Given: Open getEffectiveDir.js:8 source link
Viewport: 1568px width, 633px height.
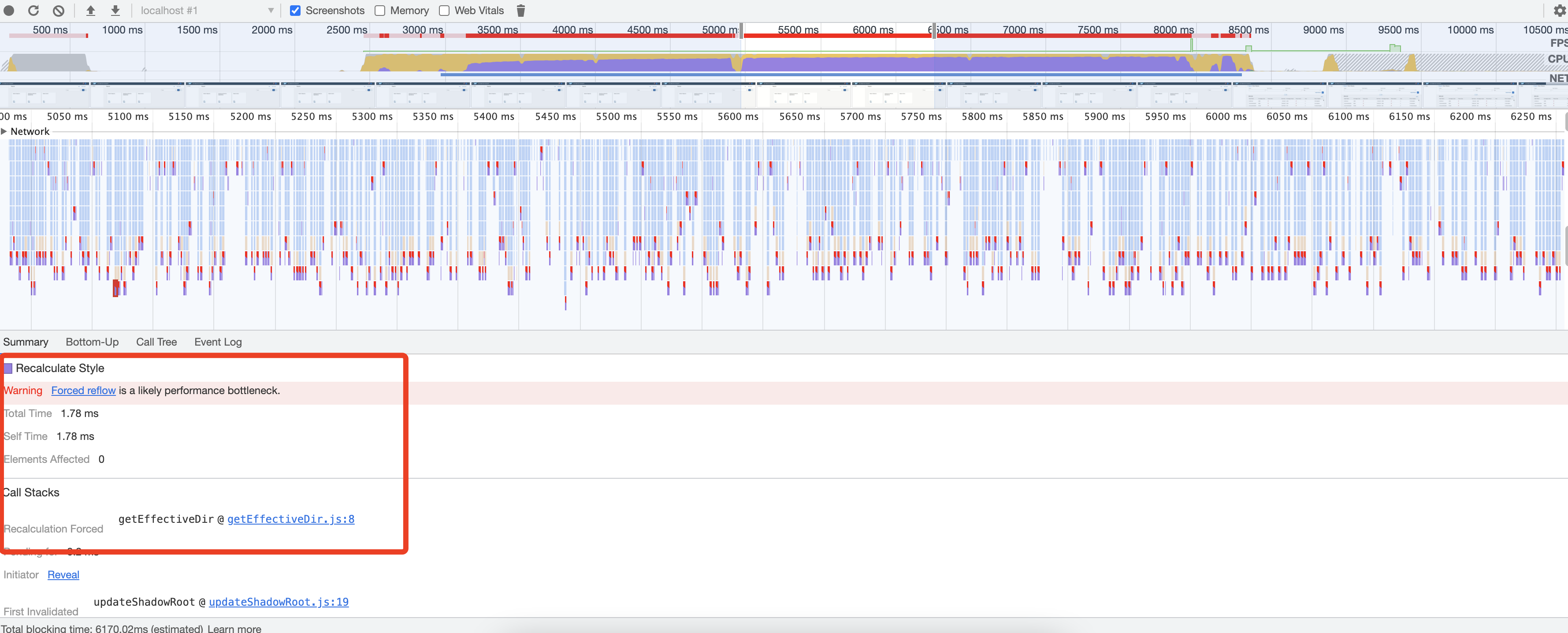Looking at the screenshot, I should click(x=291, y=519).
